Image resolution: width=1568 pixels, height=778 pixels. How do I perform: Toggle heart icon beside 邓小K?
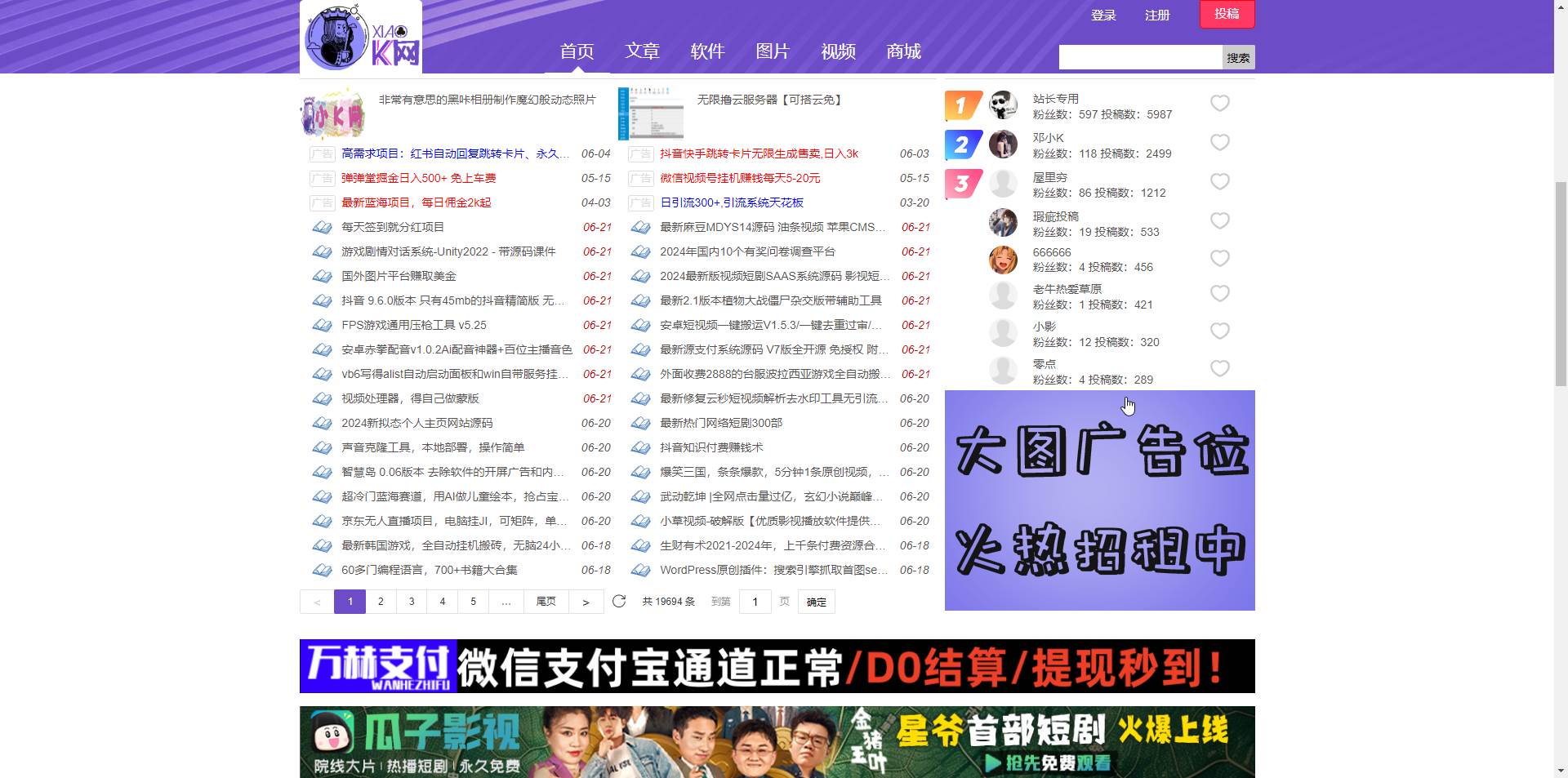[x=1219, y=142]
